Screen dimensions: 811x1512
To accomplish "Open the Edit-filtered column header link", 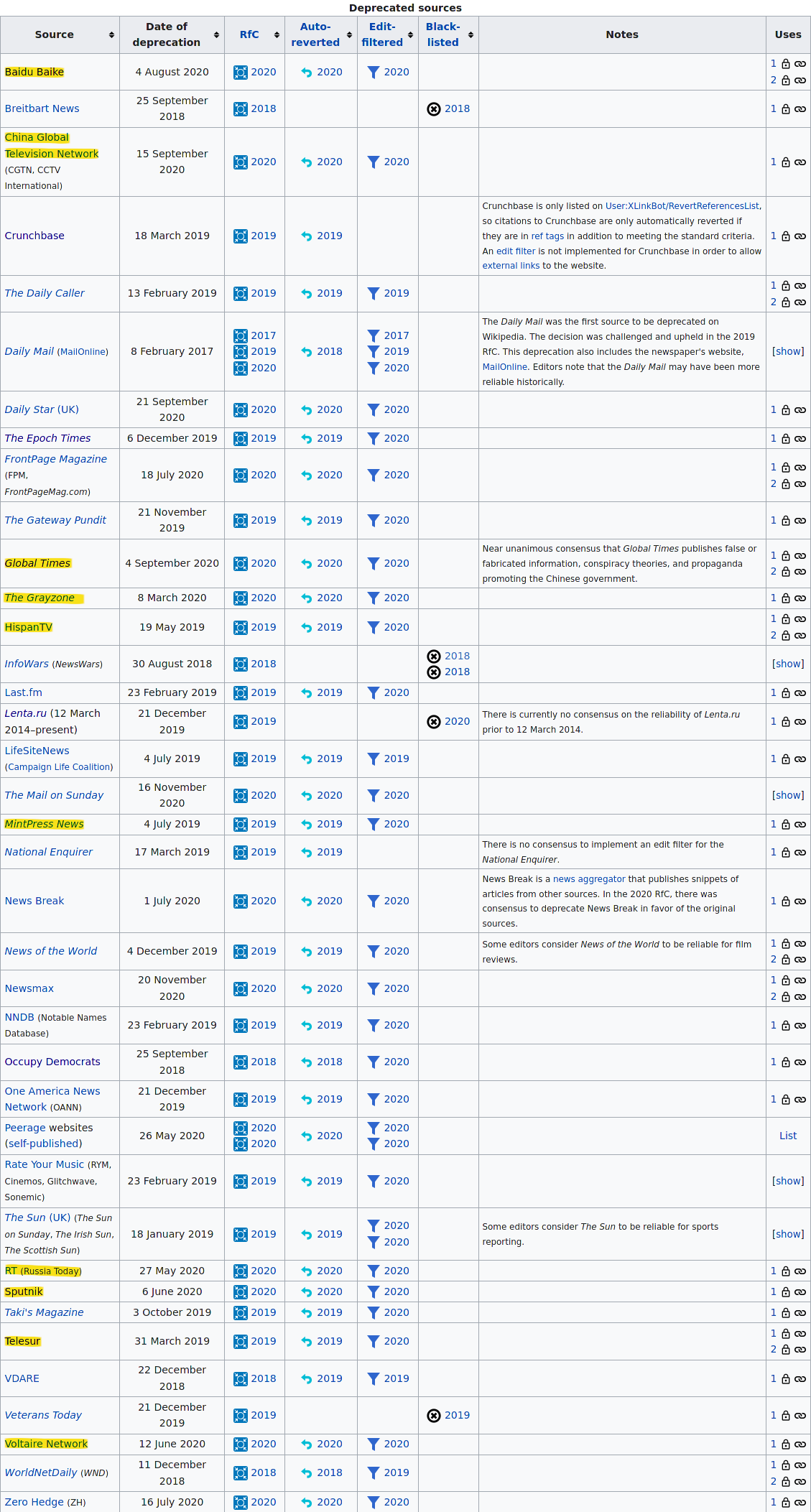I will pos(382,34).
